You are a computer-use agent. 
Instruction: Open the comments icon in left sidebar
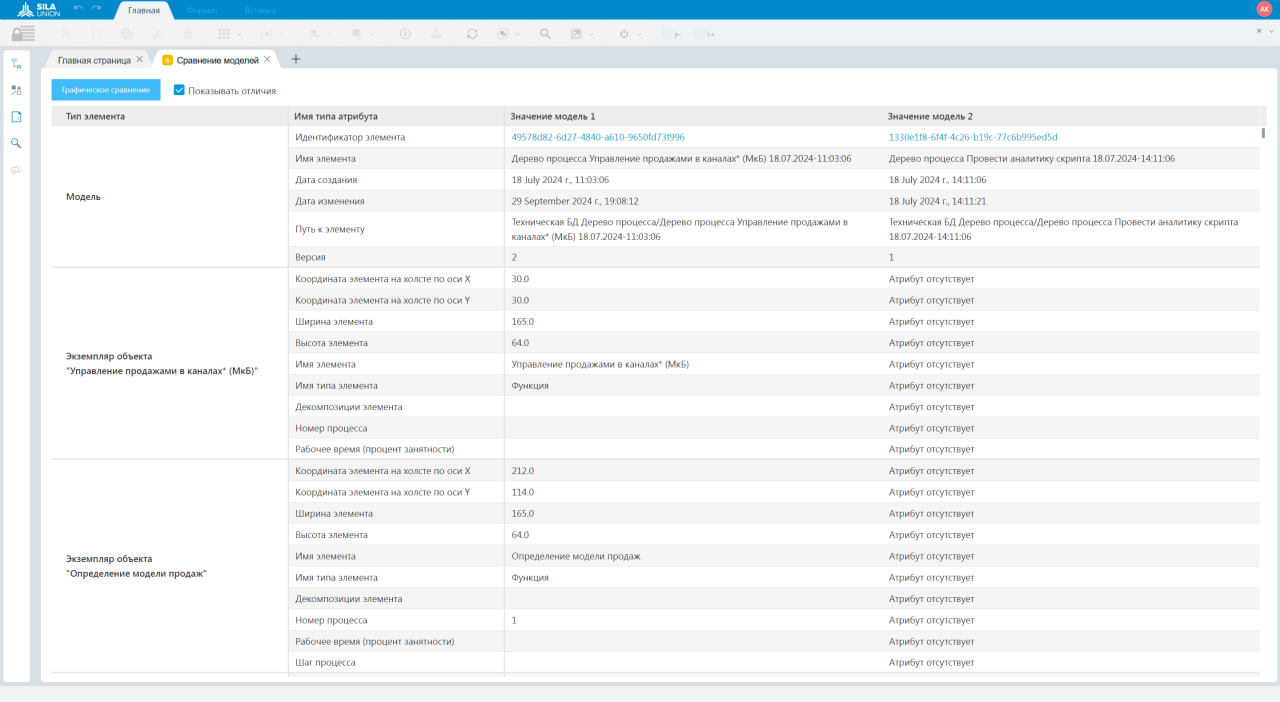tap(16, 170)
